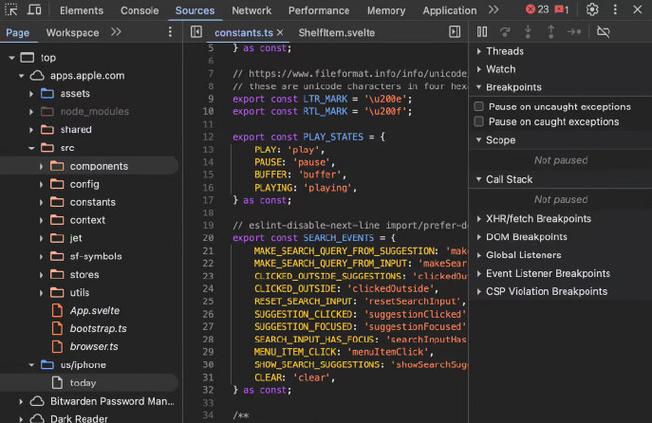Expand Global Listeners section
The width and height of the screenshot is (652, 423).
click(479, 255)
